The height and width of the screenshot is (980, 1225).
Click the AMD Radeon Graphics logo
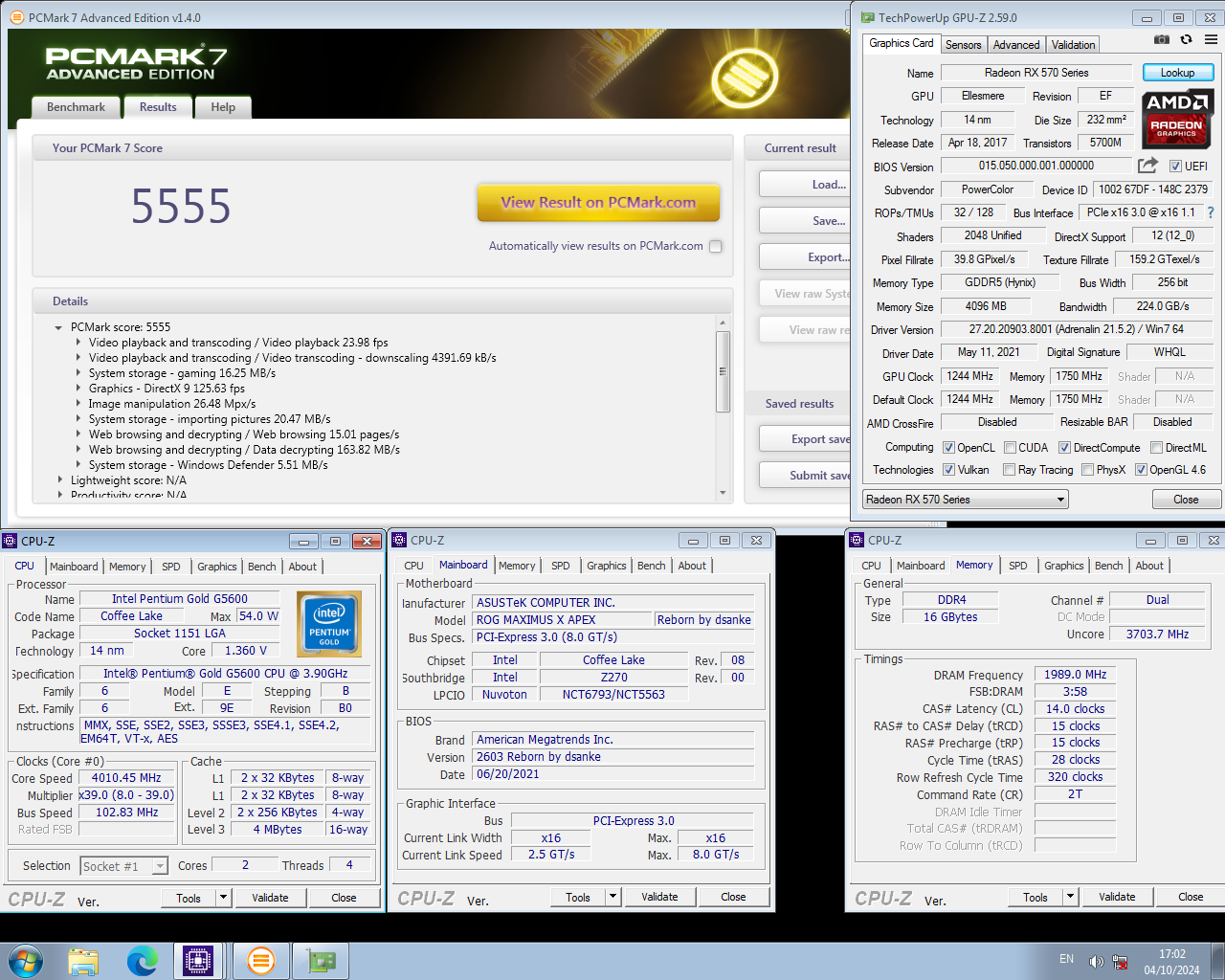pos(1177,119)
